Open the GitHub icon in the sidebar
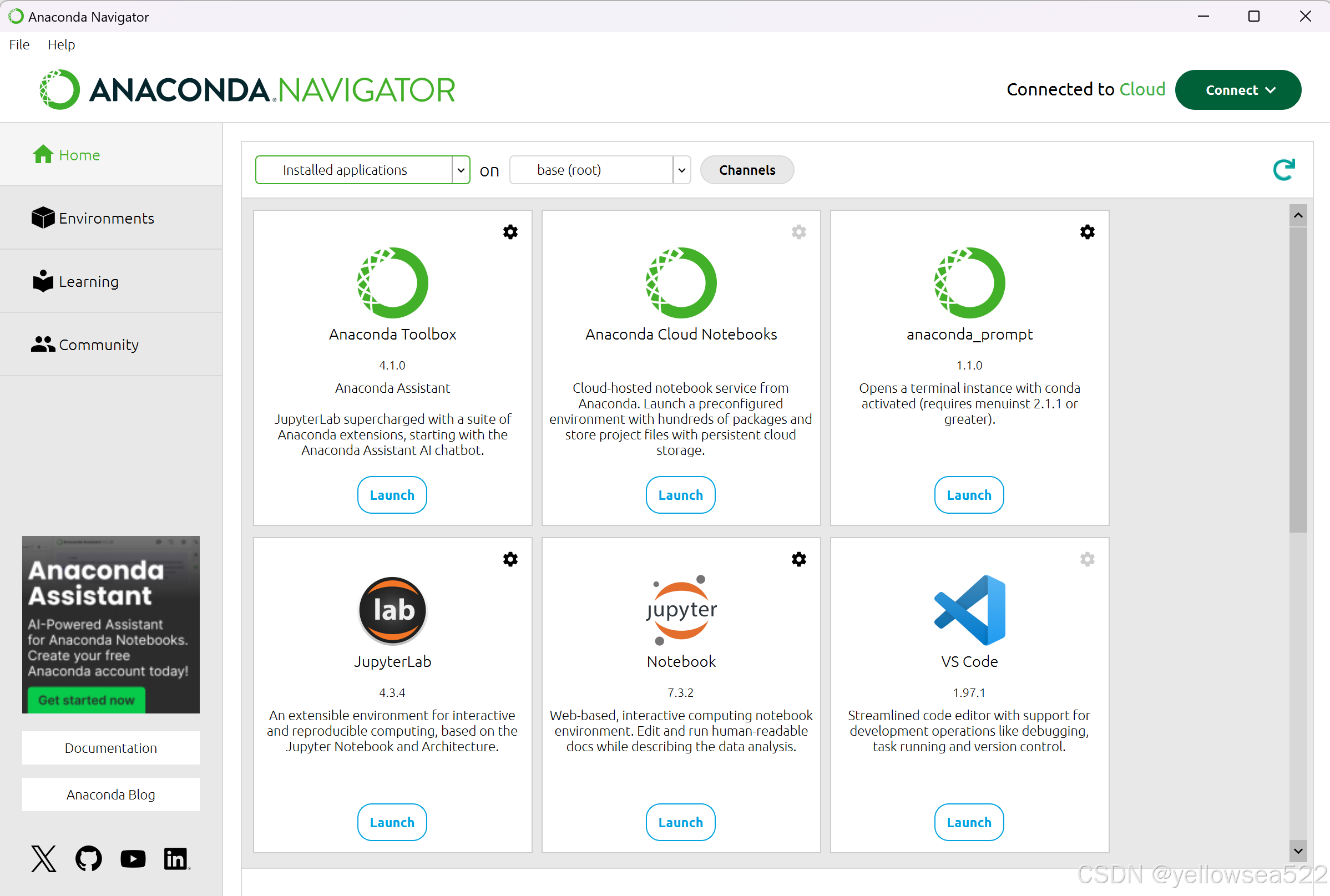1330x896 pixels. tap(89, 858)
